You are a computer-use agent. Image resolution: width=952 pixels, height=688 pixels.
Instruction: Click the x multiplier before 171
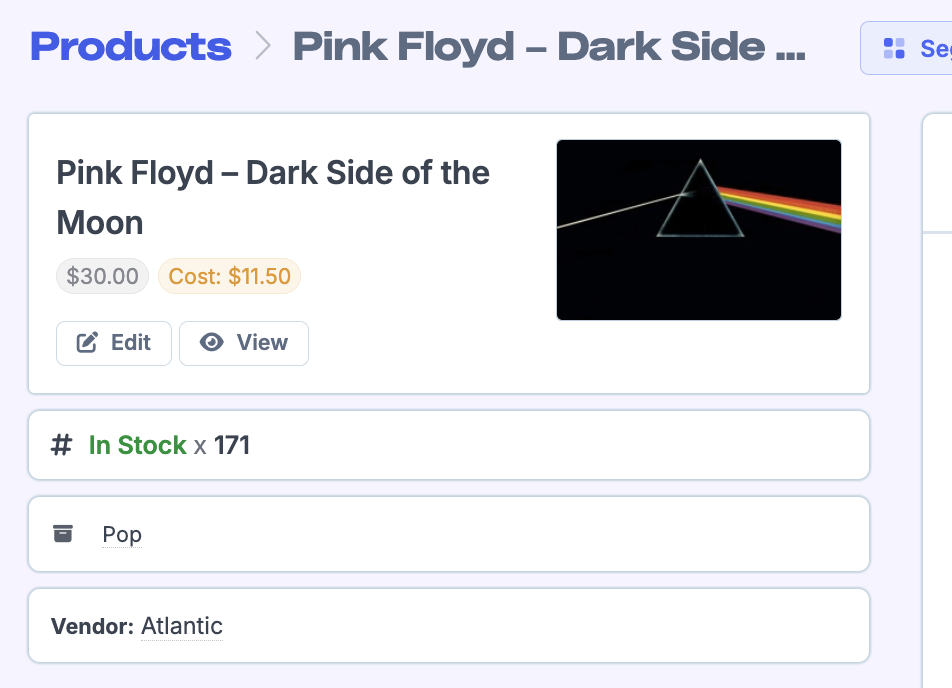click(200, 446)
